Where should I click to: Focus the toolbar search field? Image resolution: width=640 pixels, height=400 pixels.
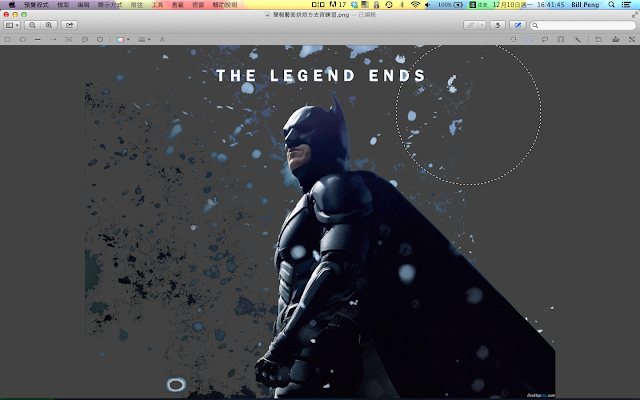point(583,25)
